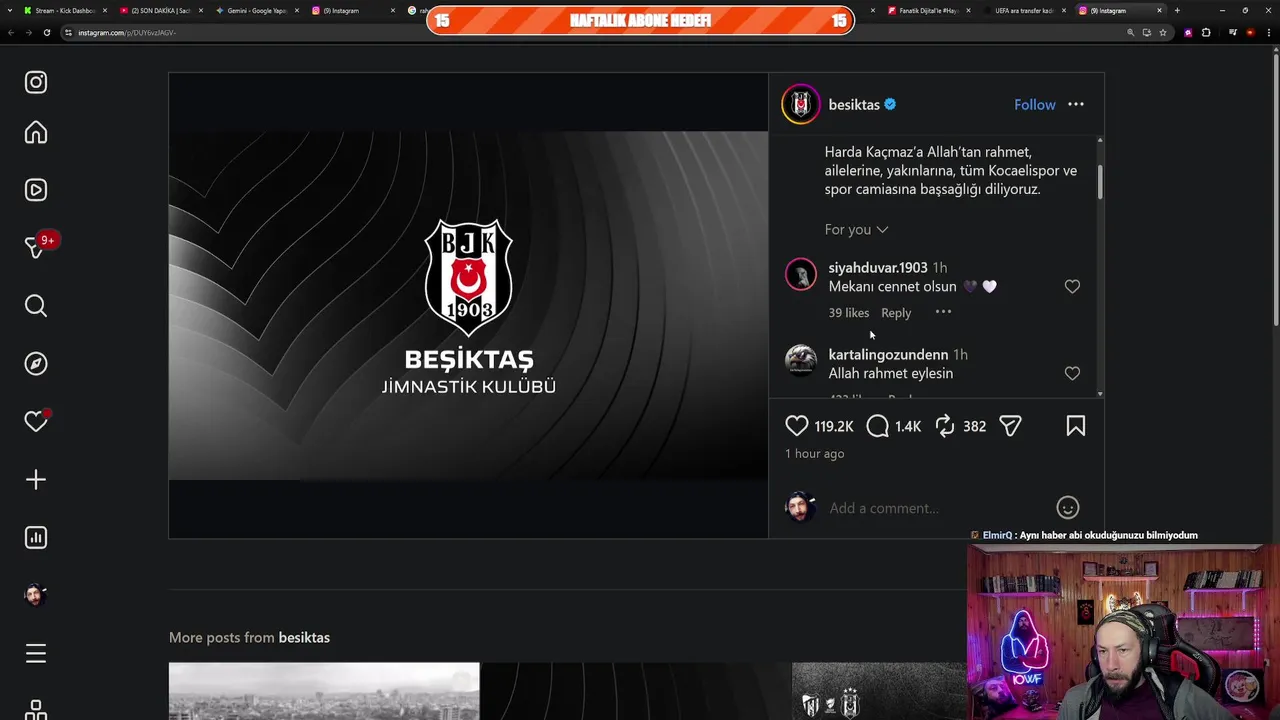Open post comments bubble icon
Viewport: 1280px width, 720px height.
click(x=877, y=426)
